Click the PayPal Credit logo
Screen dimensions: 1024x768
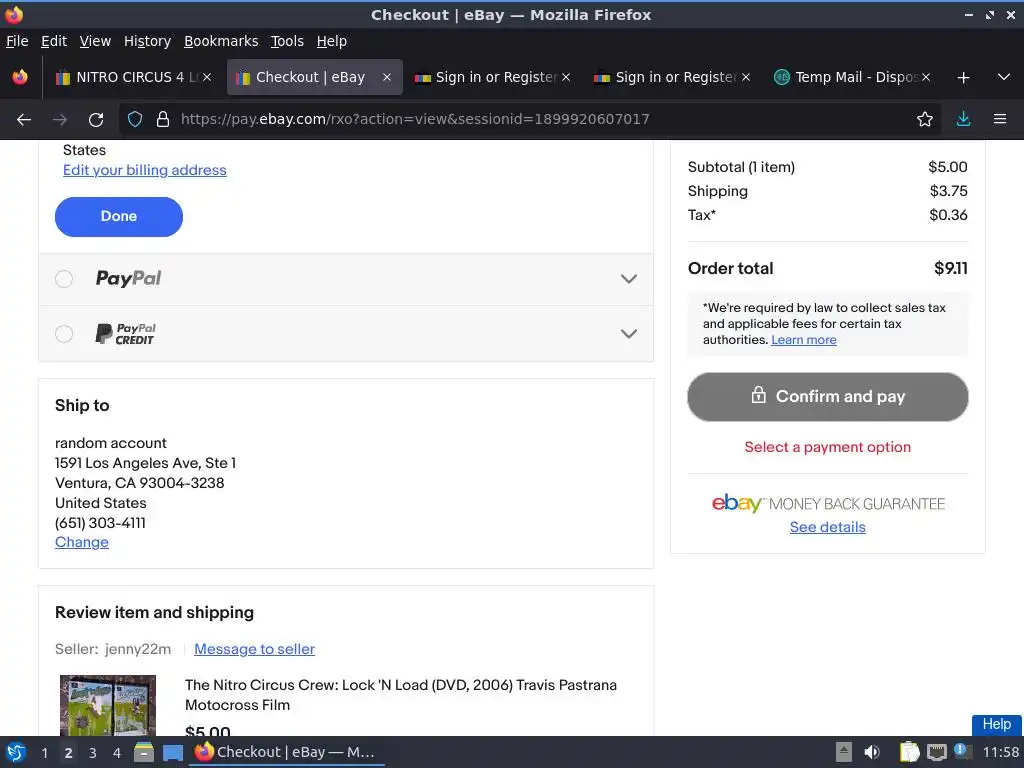[125, 334]
